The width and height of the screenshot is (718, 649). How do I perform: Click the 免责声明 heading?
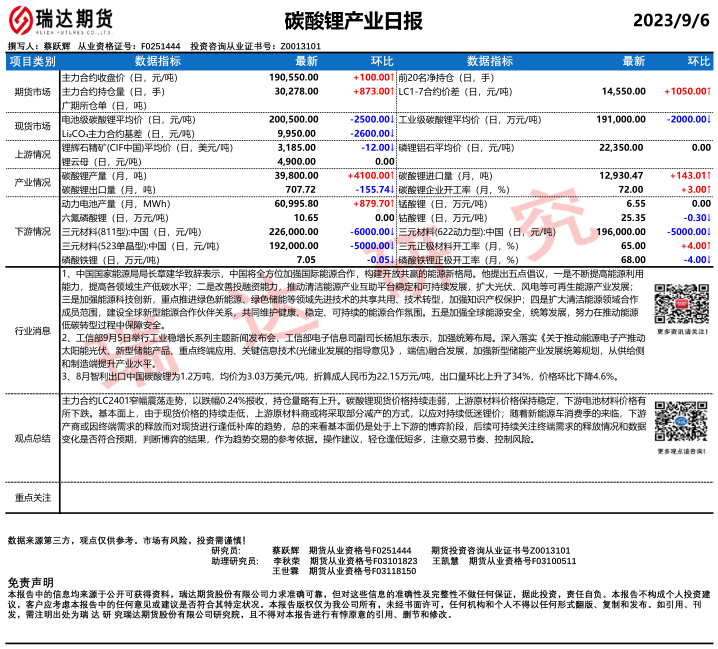[30, 582]
